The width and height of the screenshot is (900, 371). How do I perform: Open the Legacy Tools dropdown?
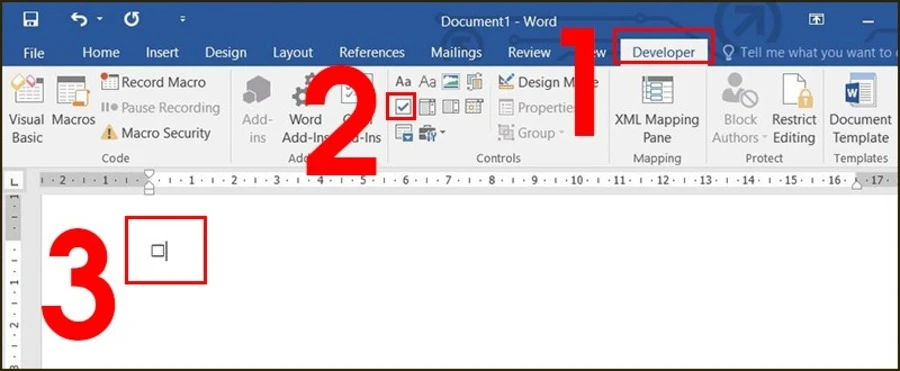432,133
